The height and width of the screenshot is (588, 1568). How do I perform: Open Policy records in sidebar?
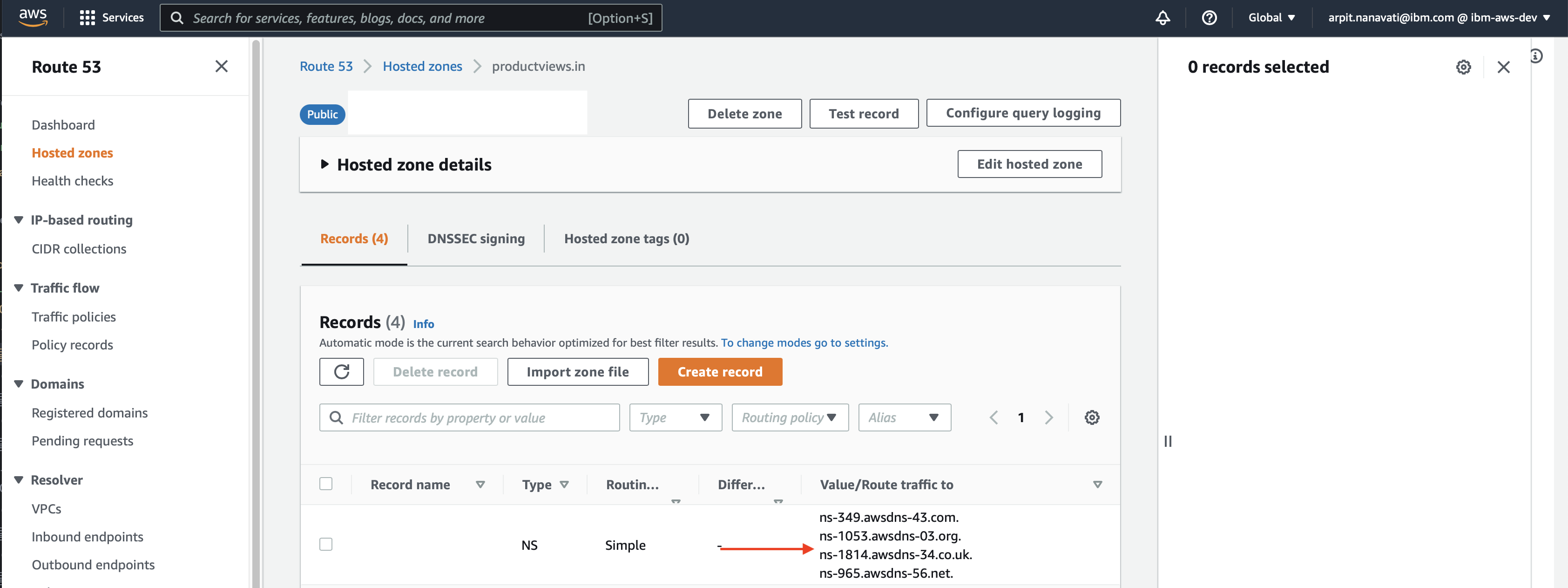(x=73, y=345)
